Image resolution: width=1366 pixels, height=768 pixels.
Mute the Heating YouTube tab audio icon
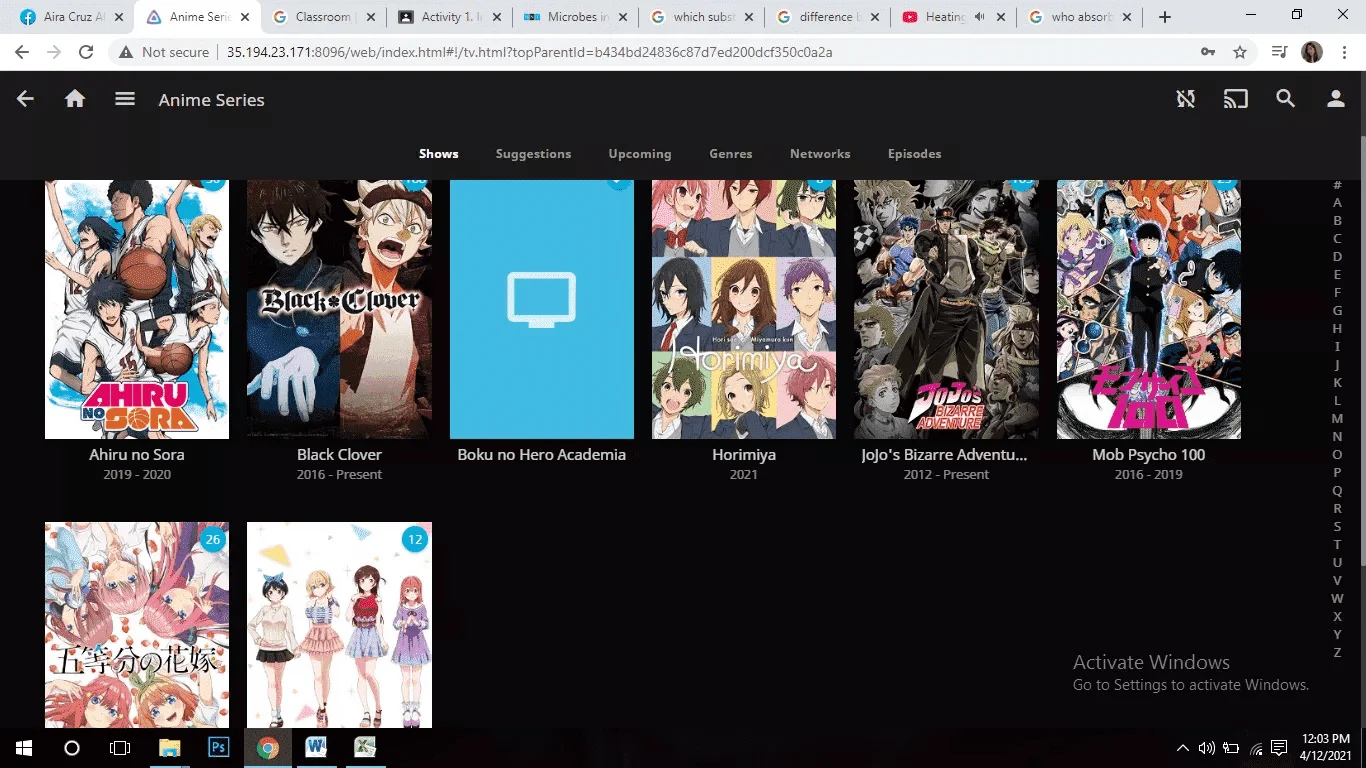[980, 17]
